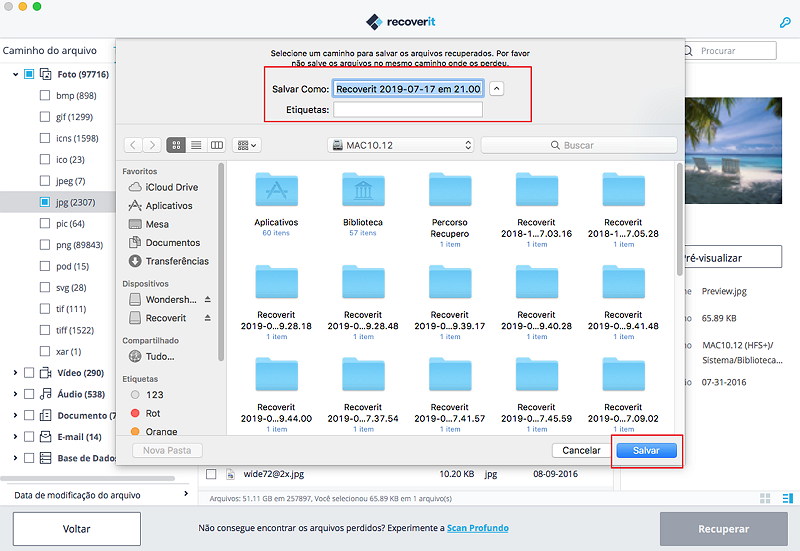Check the Vídeo (290) checkbox
Viewport: 800px width, 551px height.
(x=29, y=373)
